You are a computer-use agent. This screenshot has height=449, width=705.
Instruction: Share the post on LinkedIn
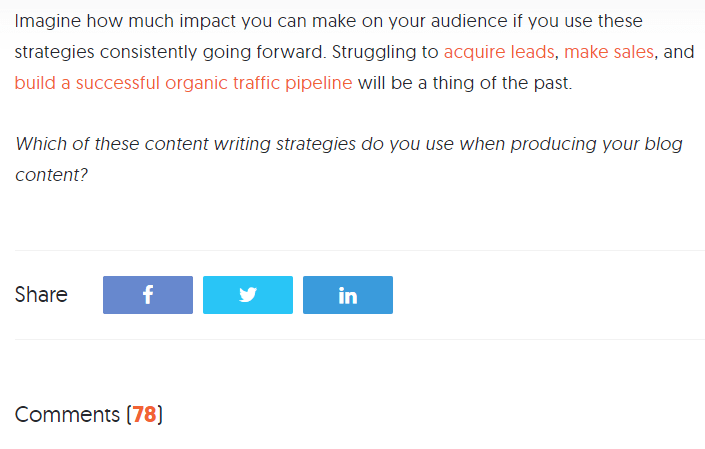(x=348, y=295)
